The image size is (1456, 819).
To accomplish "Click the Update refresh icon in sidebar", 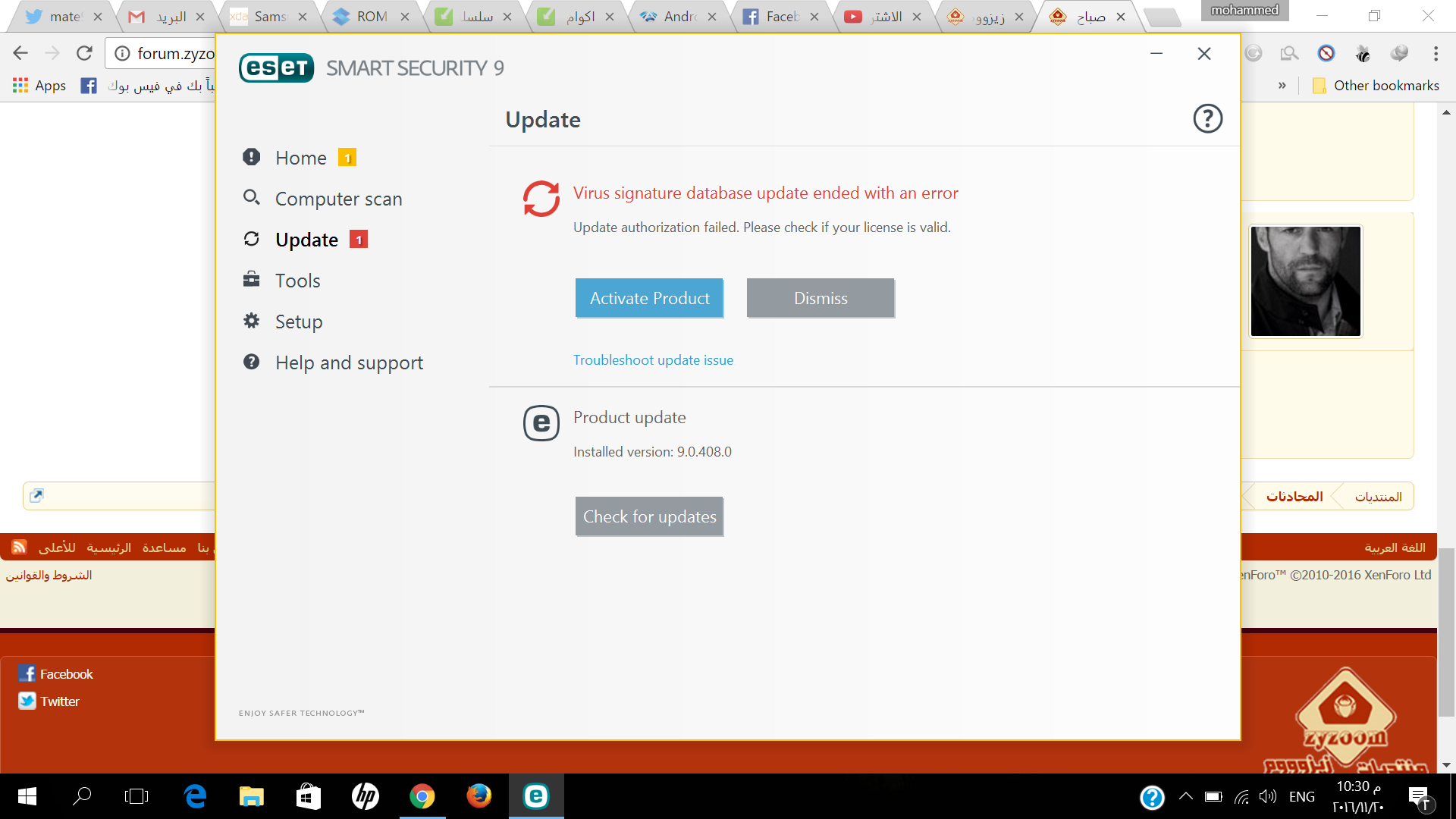I will 251,239.
